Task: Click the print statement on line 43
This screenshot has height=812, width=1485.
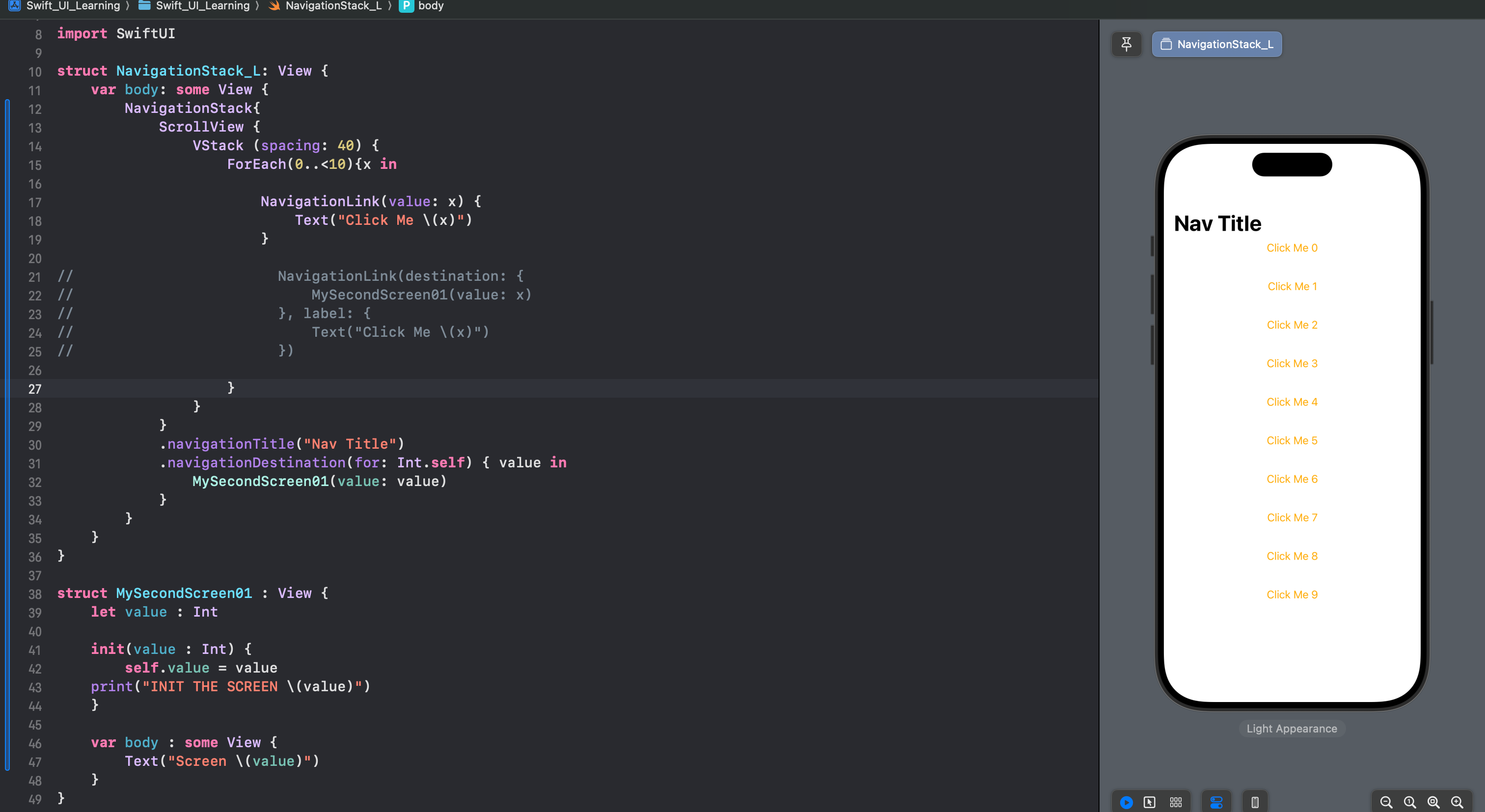Action: click(231, 686)
